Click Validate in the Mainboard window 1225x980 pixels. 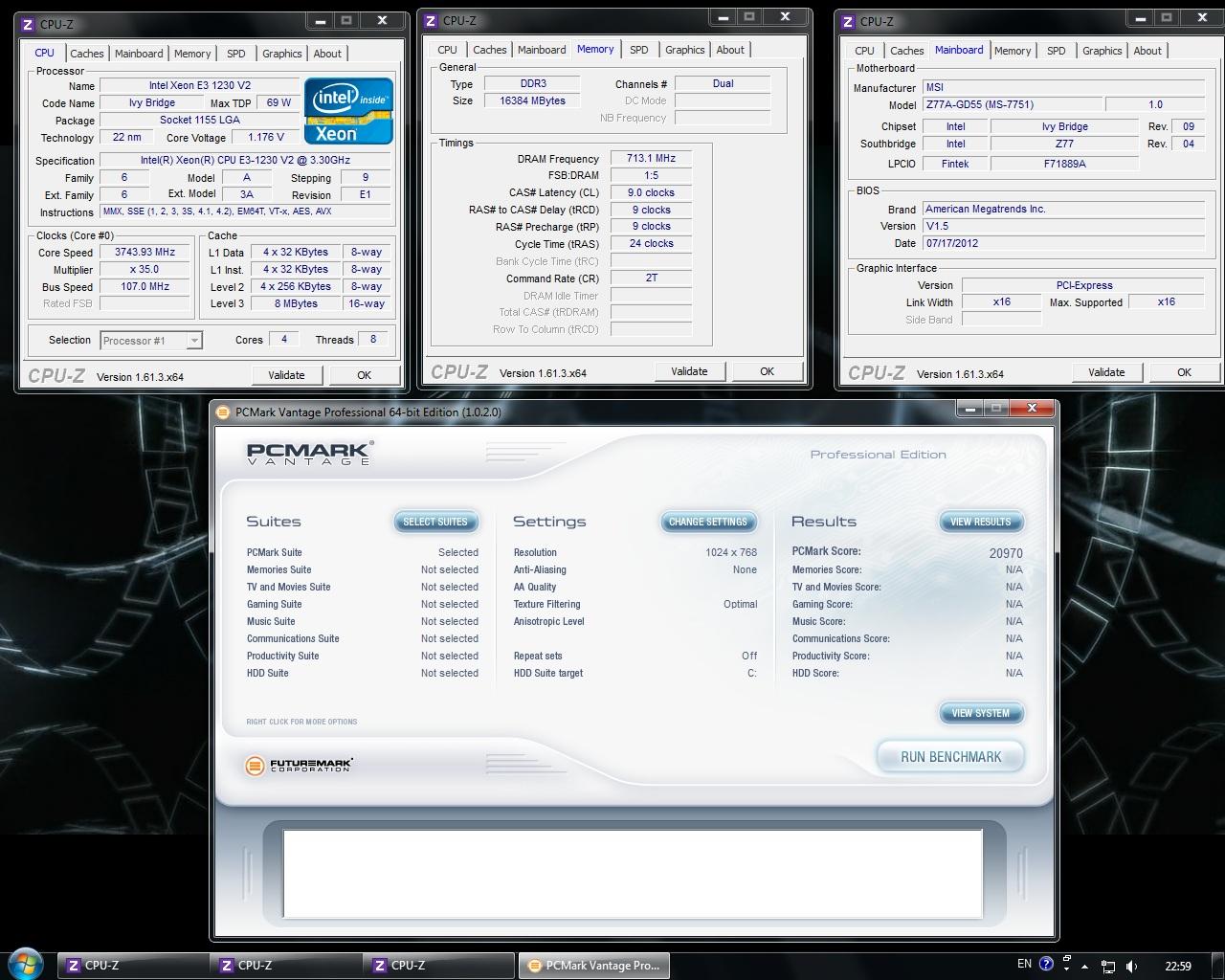click(x=1106, y=372)
